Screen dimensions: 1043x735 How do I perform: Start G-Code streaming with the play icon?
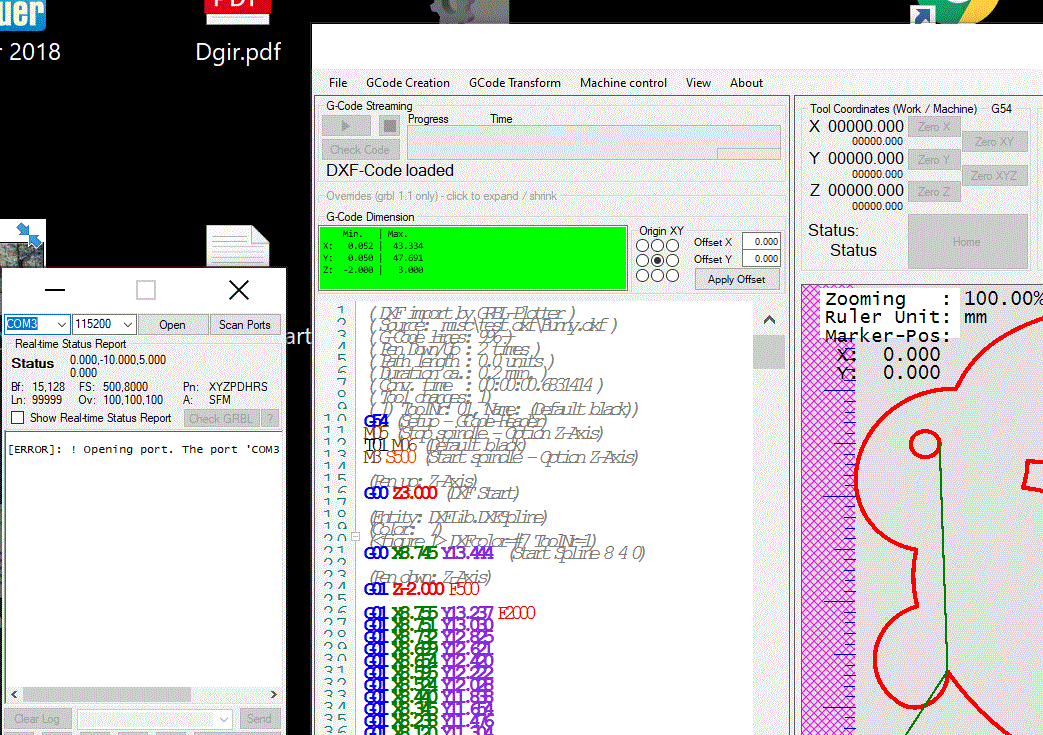coord(345,125)
